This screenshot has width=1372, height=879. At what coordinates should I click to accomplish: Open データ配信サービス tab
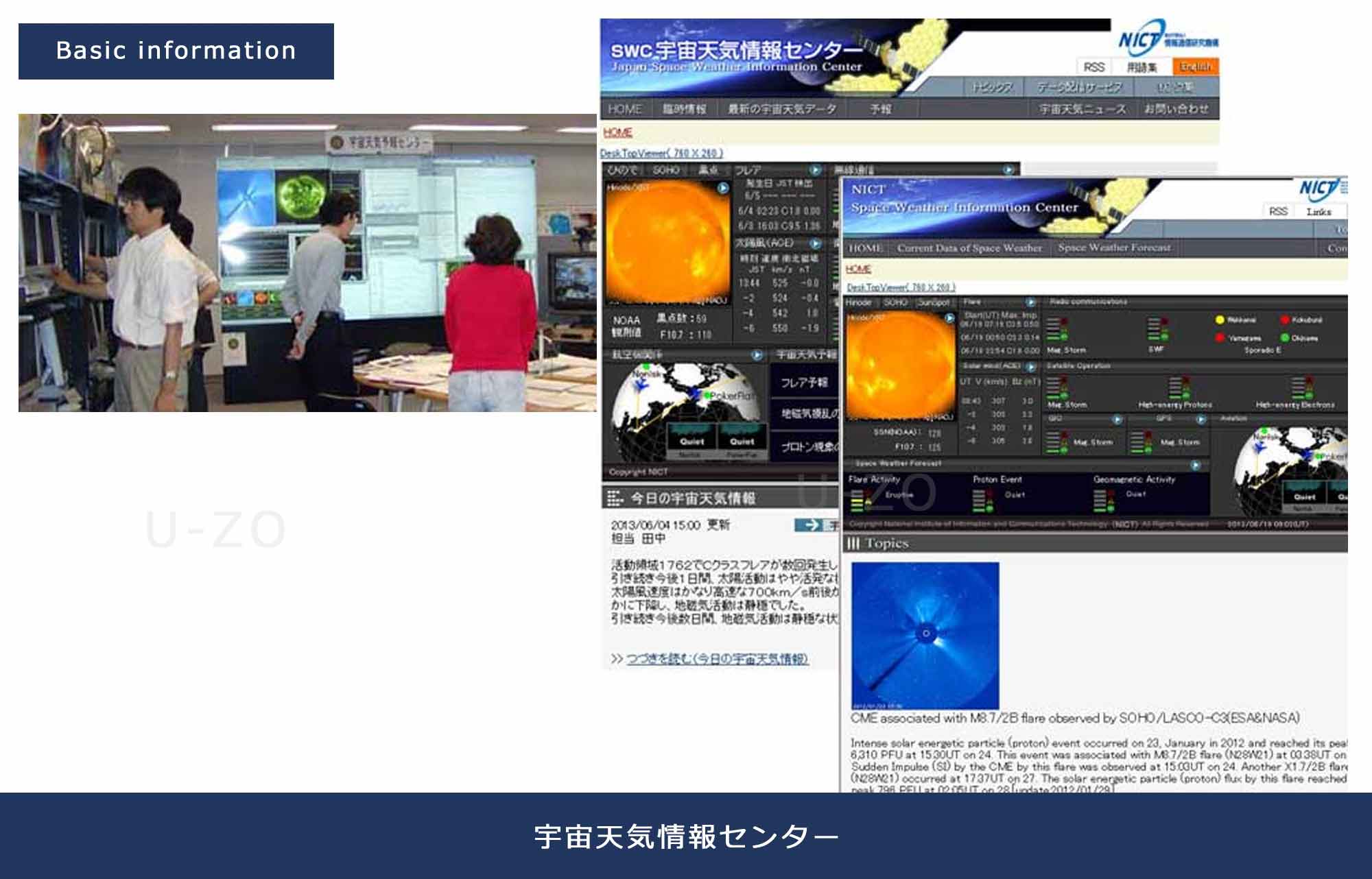pyautogui.click(x=1079, y=88)
